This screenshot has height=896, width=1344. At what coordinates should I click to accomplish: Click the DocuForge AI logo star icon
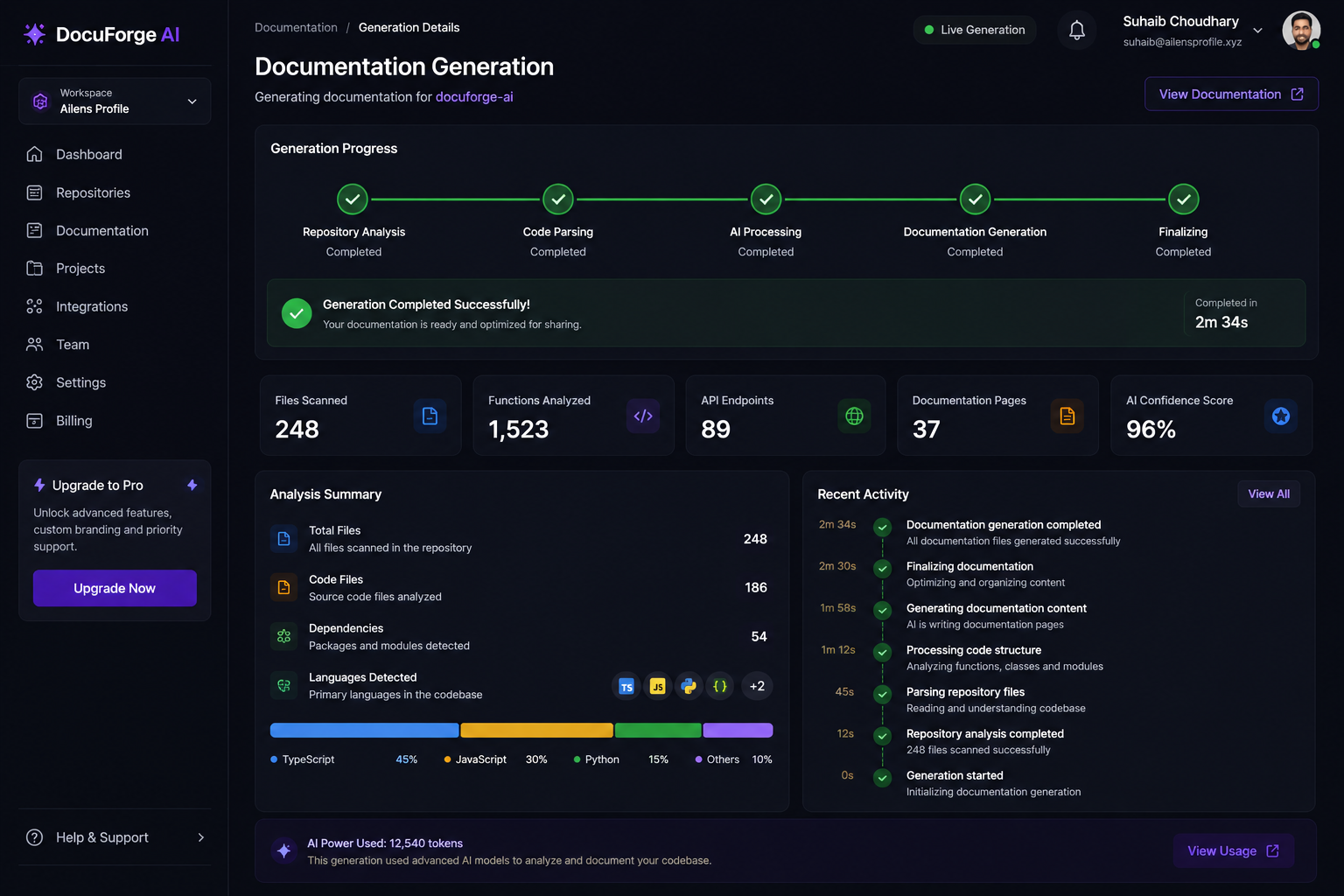34,34
